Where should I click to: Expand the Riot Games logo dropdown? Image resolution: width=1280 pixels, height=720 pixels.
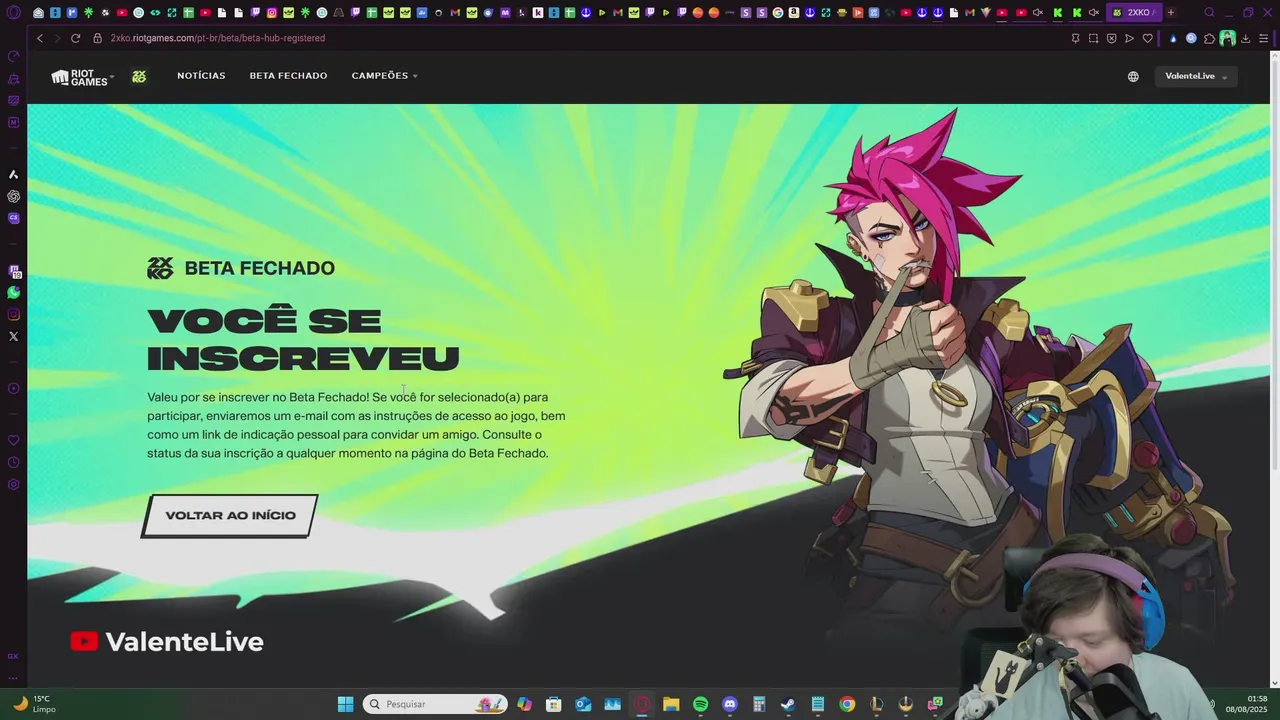(x=83, y=77)
